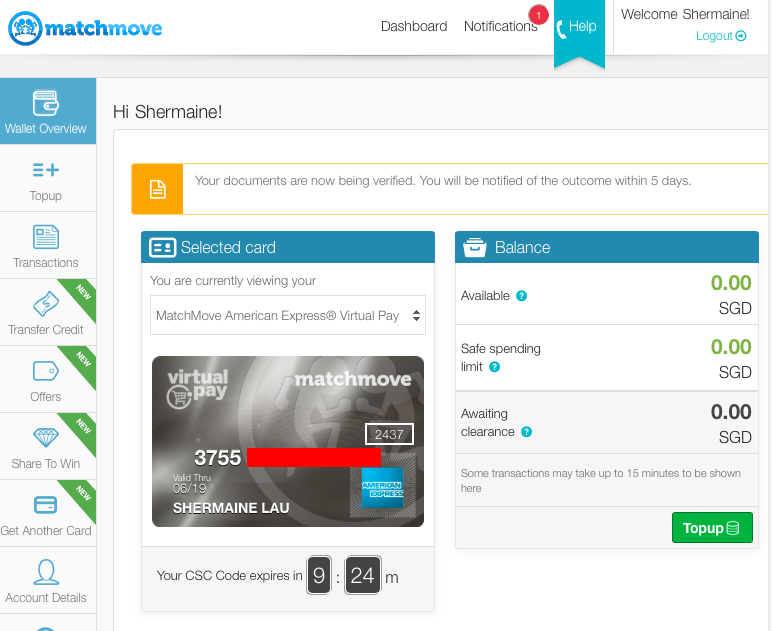Image resolution: width=772 pixels, height=631 pixels.
Task: Open Topup from the sidebar icon
Action: 46,170
